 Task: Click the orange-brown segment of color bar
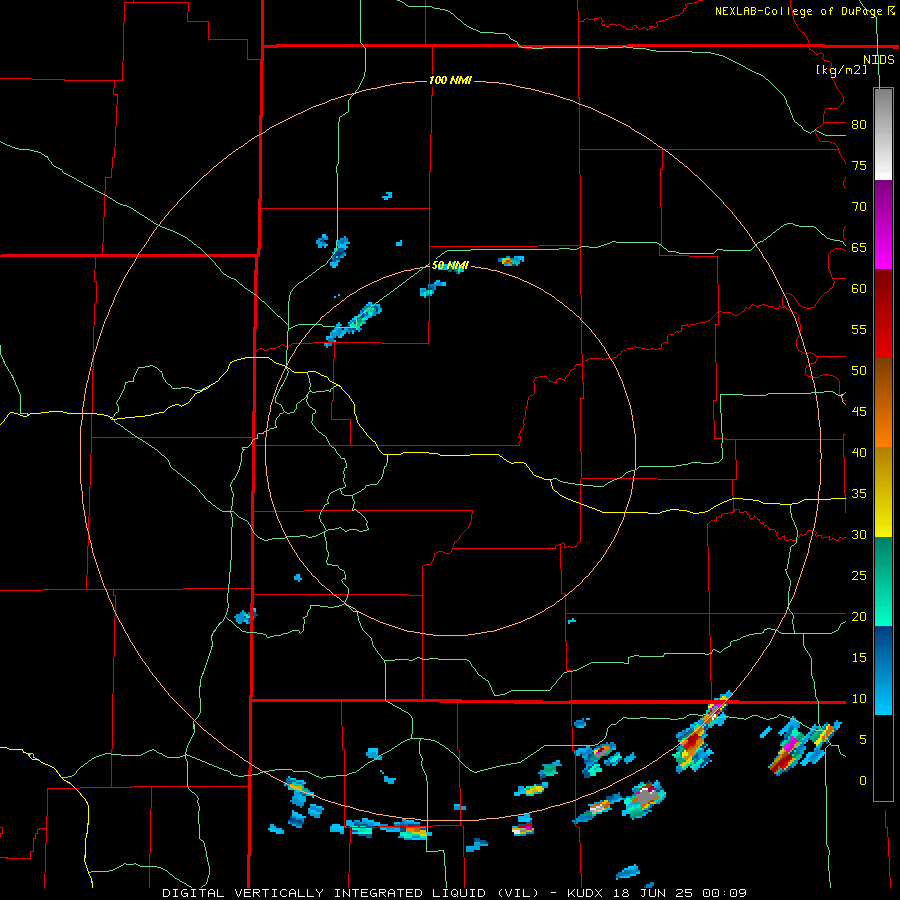pyautogui.click(x=883, y=403)
